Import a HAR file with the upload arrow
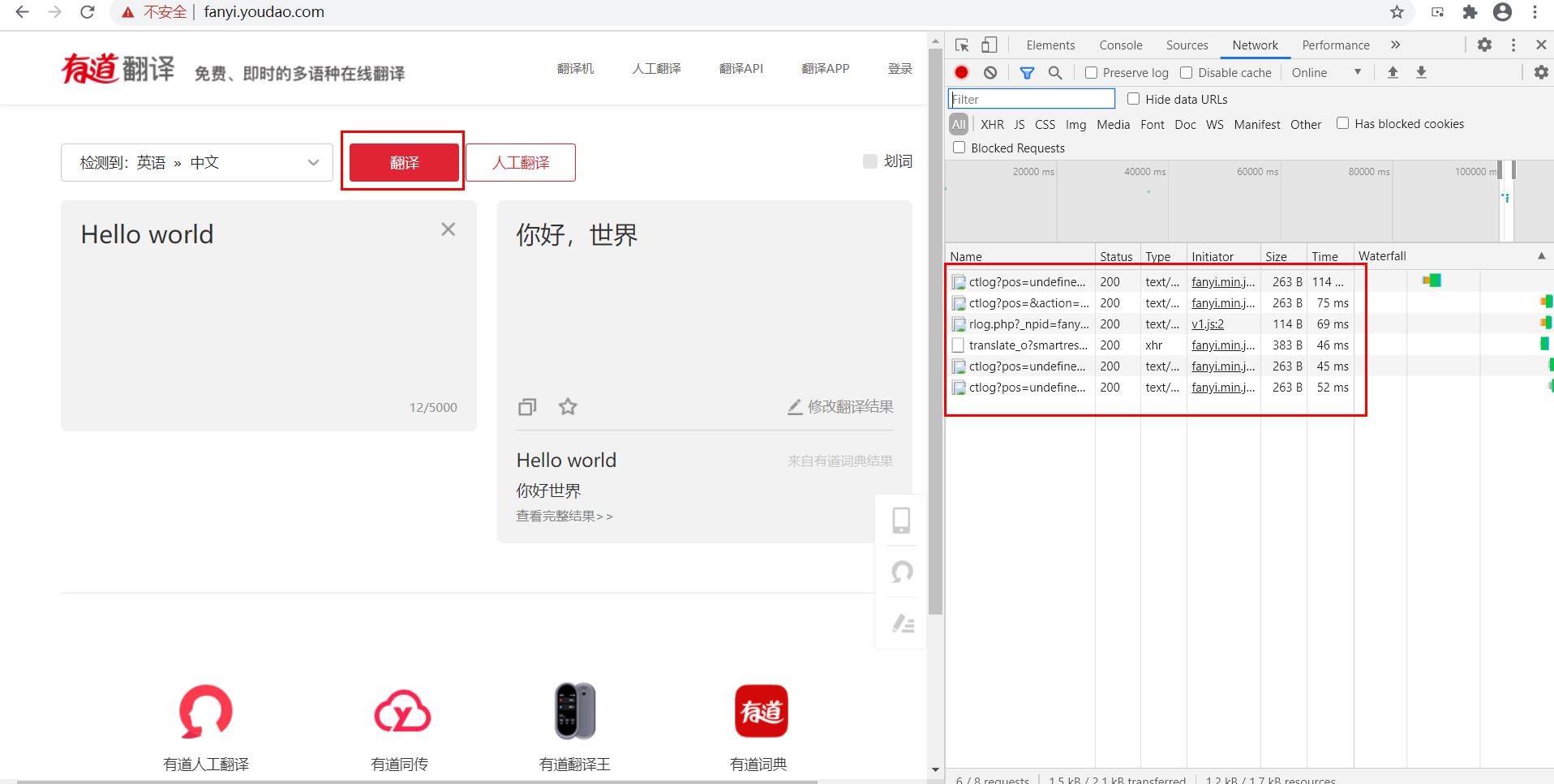 pyautogui.click(x=1393, y=72)
